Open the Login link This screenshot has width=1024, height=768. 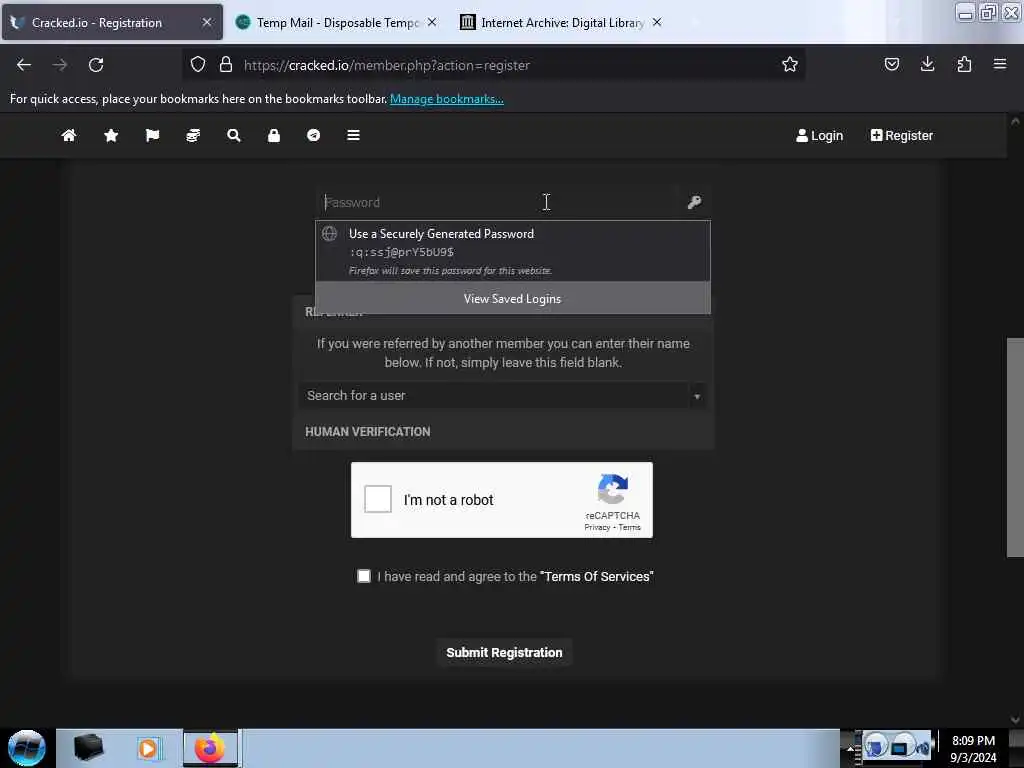tap(820, 135)
